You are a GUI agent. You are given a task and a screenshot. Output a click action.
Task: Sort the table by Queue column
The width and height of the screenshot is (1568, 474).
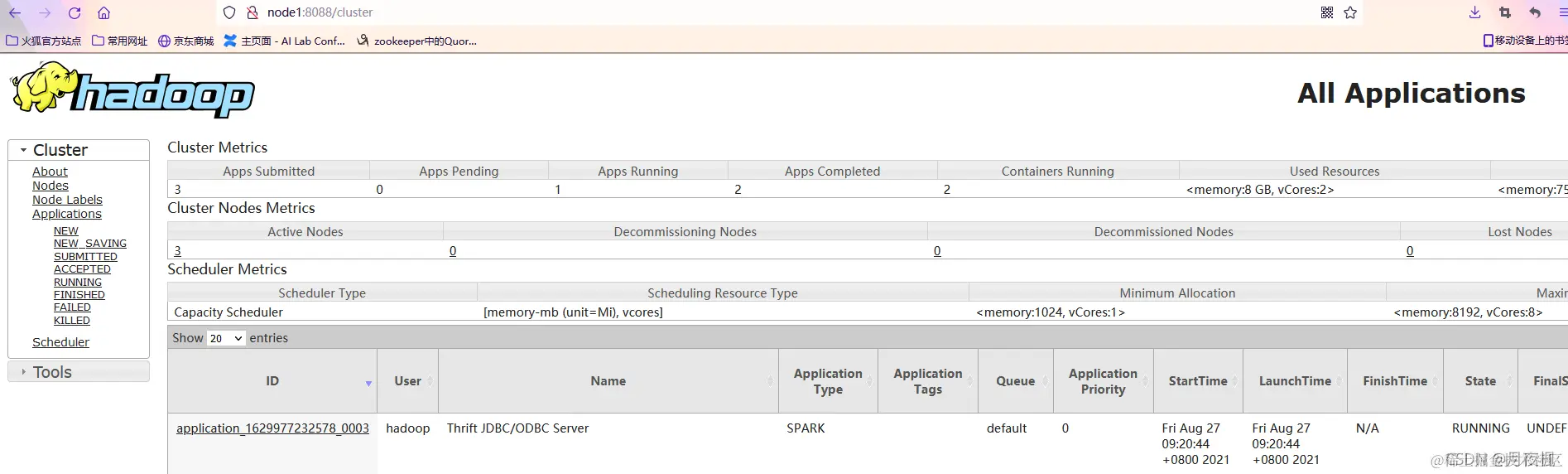[1016, 381]
